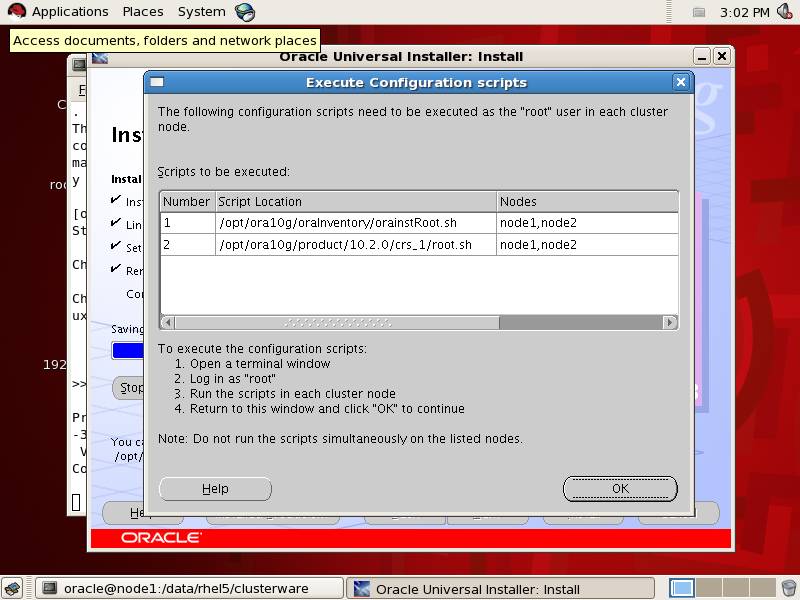
Task: Click OK in Execute Configuration scripts dialog
Action: [x=620, y=489]
